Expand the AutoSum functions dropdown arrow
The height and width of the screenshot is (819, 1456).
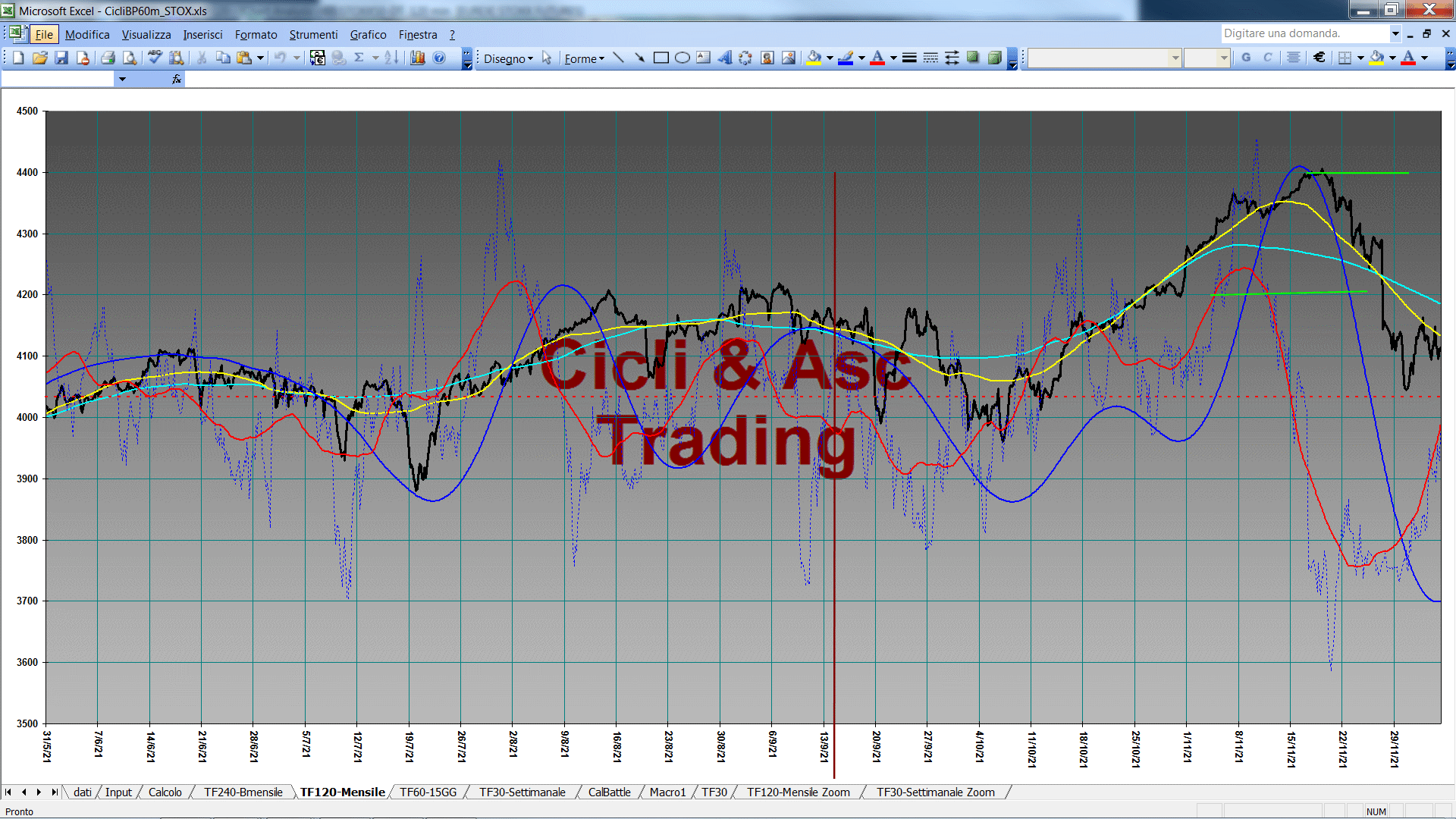[375, 58]
